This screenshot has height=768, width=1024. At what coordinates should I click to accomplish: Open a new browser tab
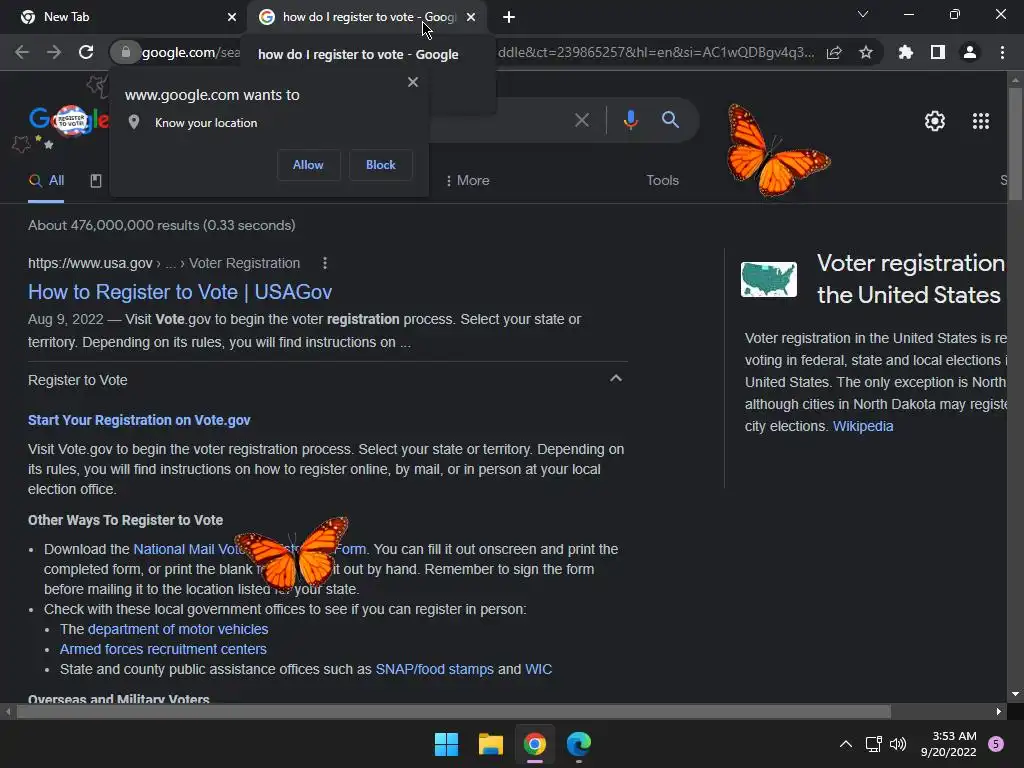tap(509, 17)
